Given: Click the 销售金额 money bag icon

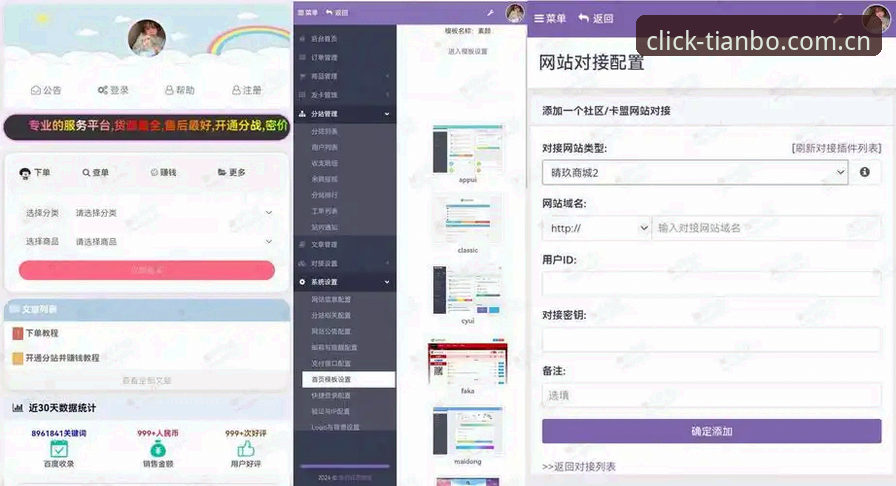Looking at the screenshot, I should (x=158, y=449).
